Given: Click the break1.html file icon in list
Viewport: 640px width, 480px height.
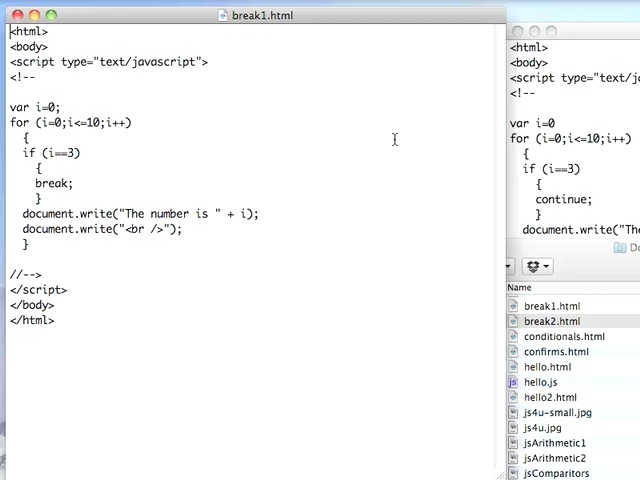Looking at the screenshot, I should point(513,306).
